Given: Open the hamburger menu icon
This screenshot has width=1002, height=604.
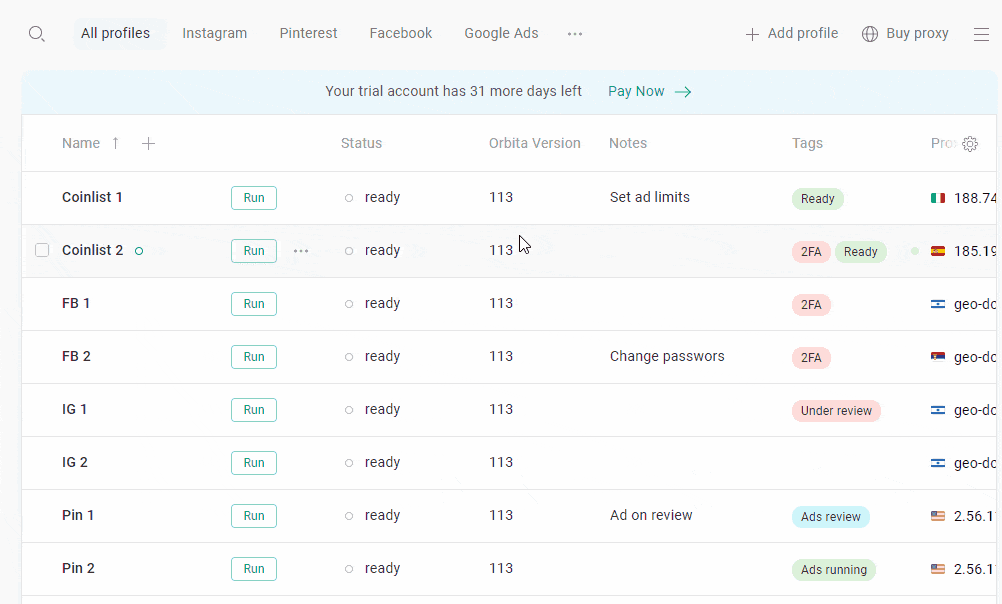Looking at the screenshot, I should pos(981,34).
